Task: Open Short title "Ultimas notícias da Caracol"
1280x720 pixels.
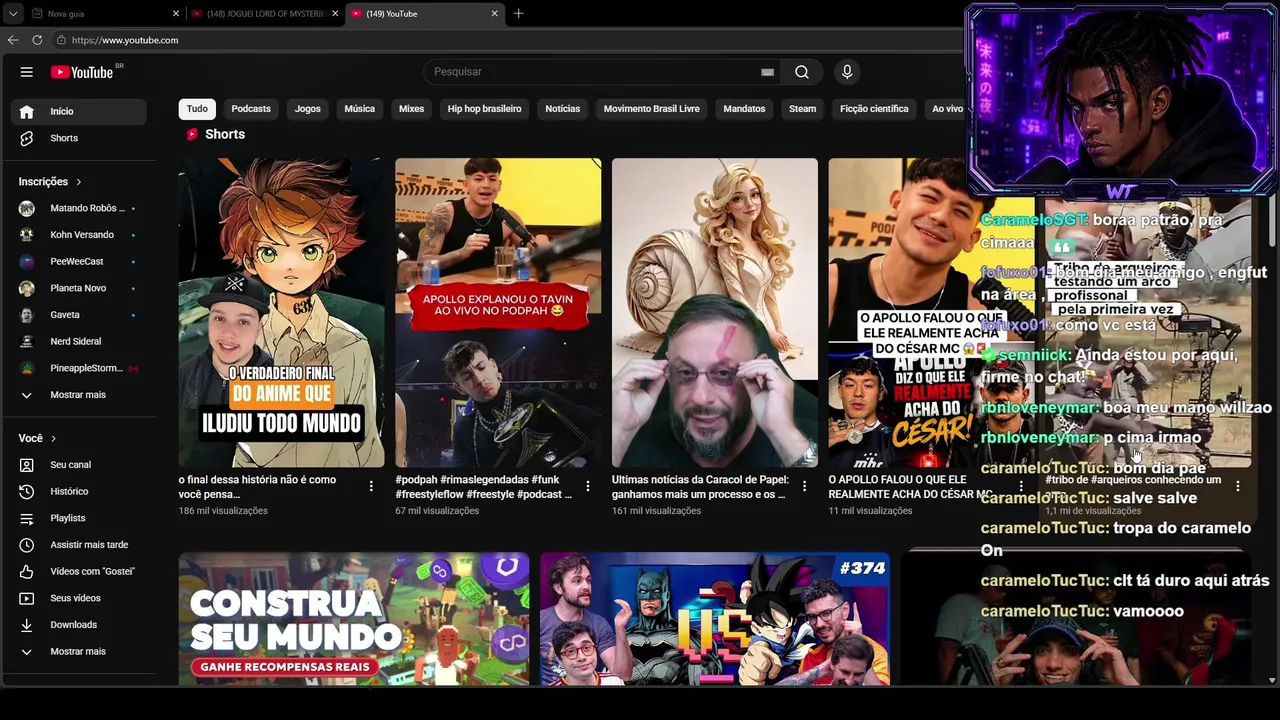Action: [700, 487]
